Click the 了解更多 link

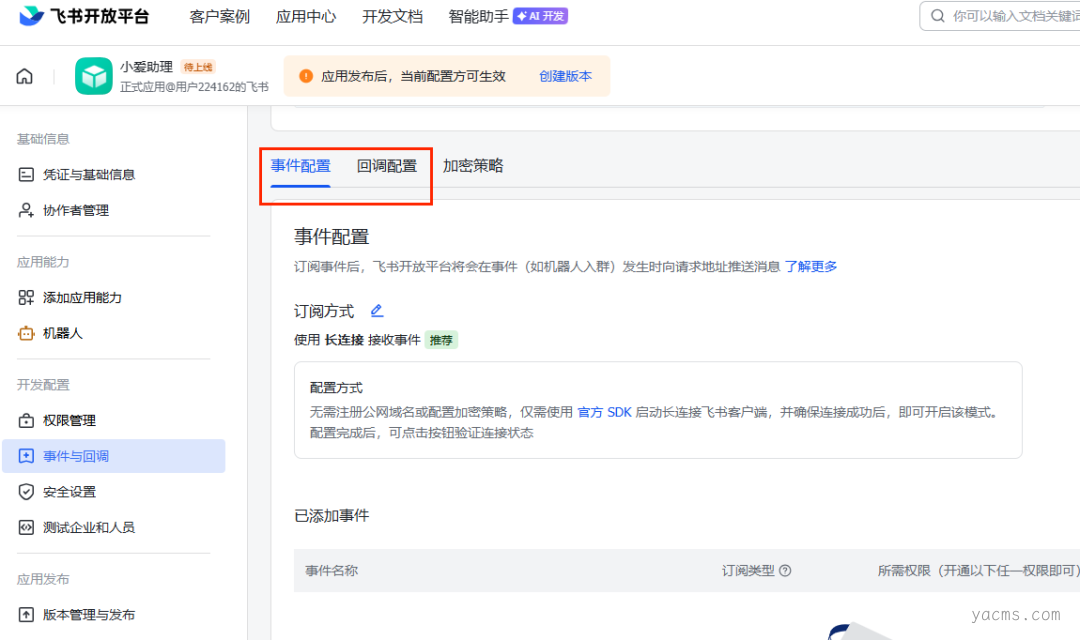pos(811,266)
